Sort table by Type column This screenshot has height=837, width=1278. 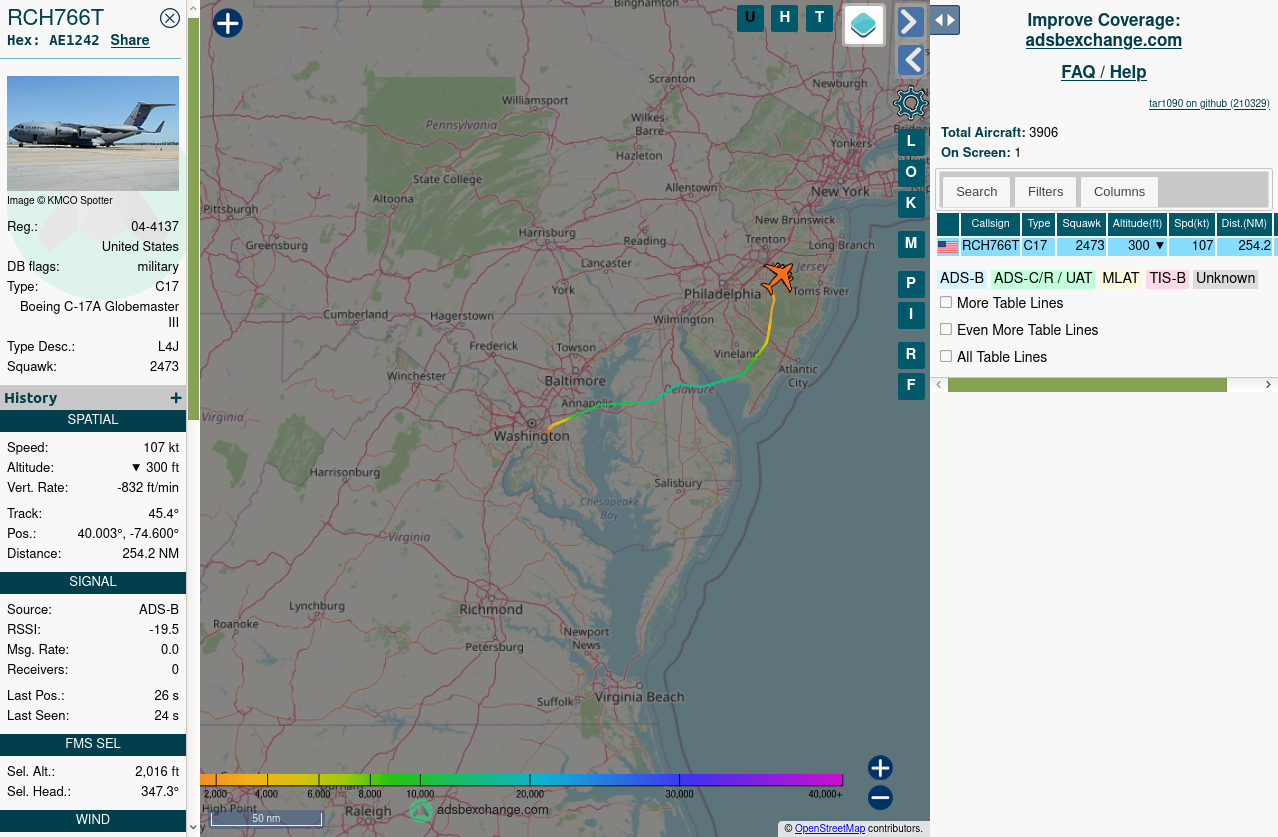pos(1039,224)
